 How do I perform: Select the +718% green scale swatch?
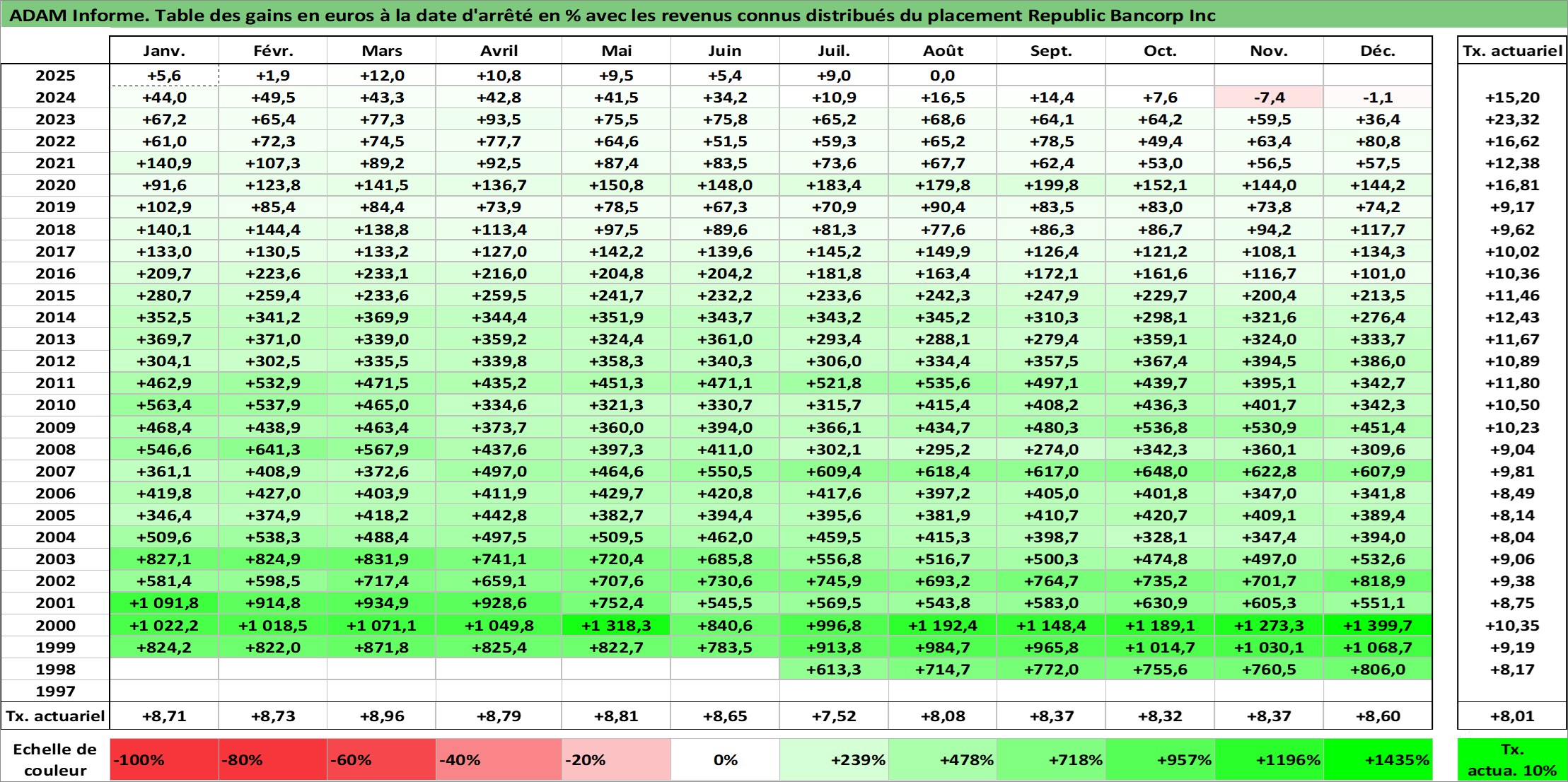(x=1051, y=760)
